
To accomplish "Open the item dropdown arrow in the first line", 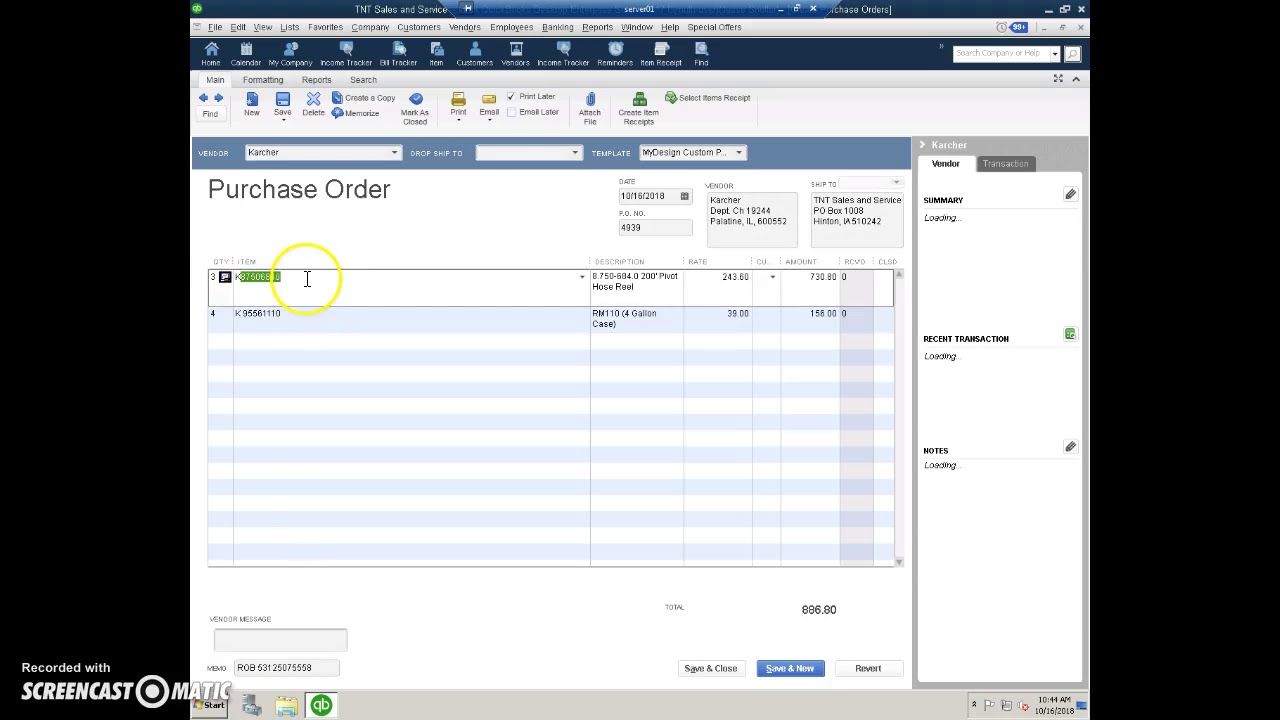I will tap(582, 277).
